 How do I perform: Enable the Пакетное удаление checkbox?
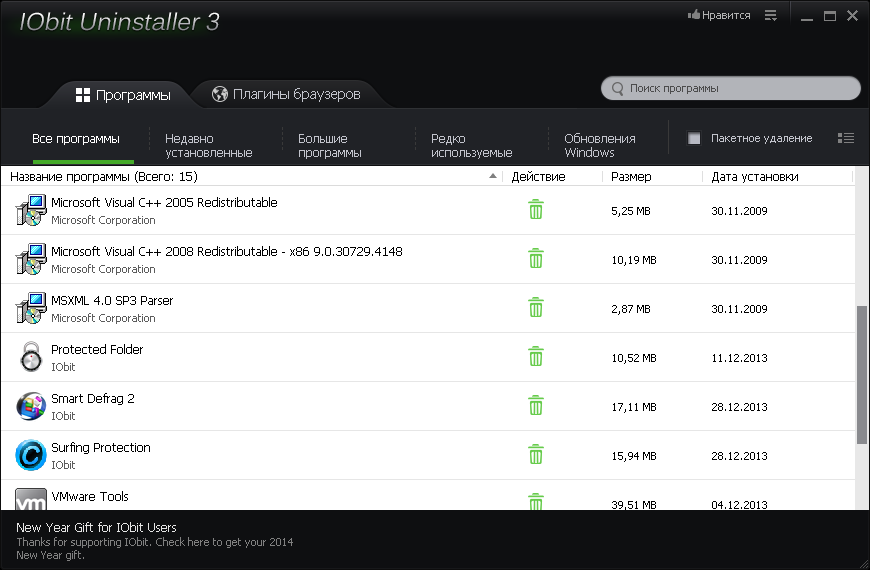(694, 138)
